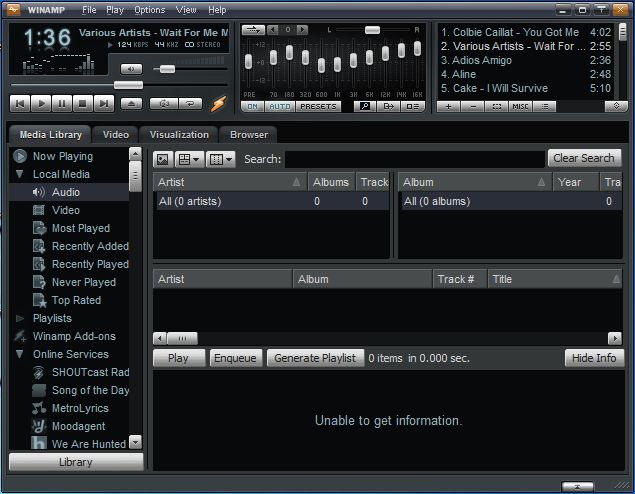
Task: Switch to the Video tab
Action: pos(116,135)
